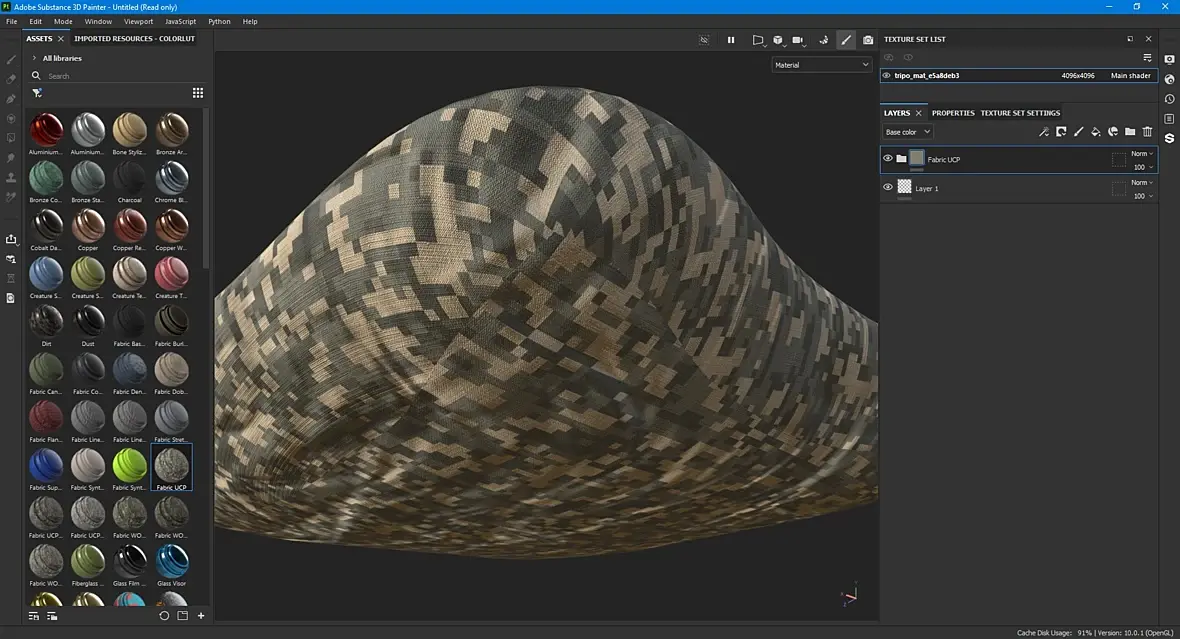Click the plus icon below assets

pyautogui.click(x=201, y=616)
